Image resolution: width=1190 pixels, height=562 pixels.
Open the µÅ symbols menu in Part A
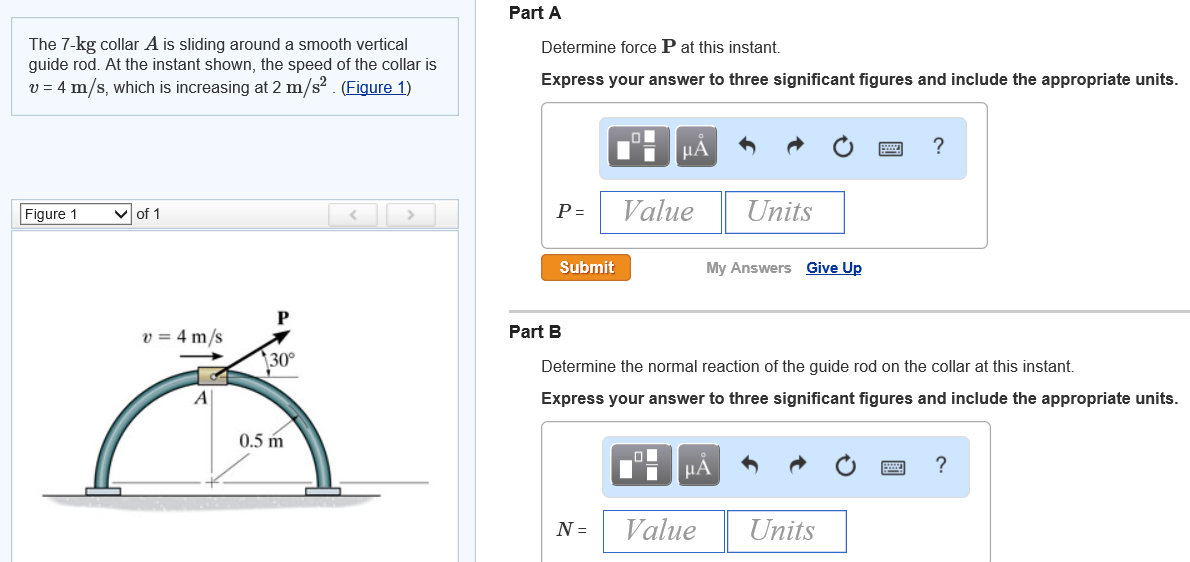coord(696,148)
